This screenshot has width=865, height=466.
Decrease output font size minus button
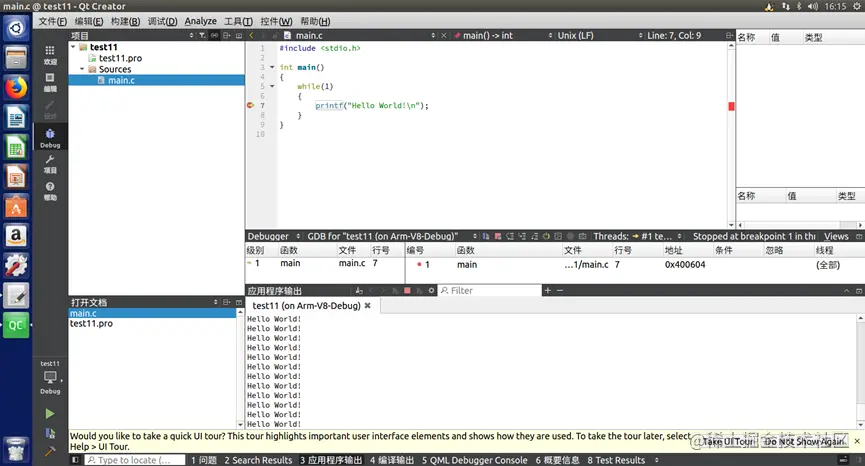click(560, 291)
